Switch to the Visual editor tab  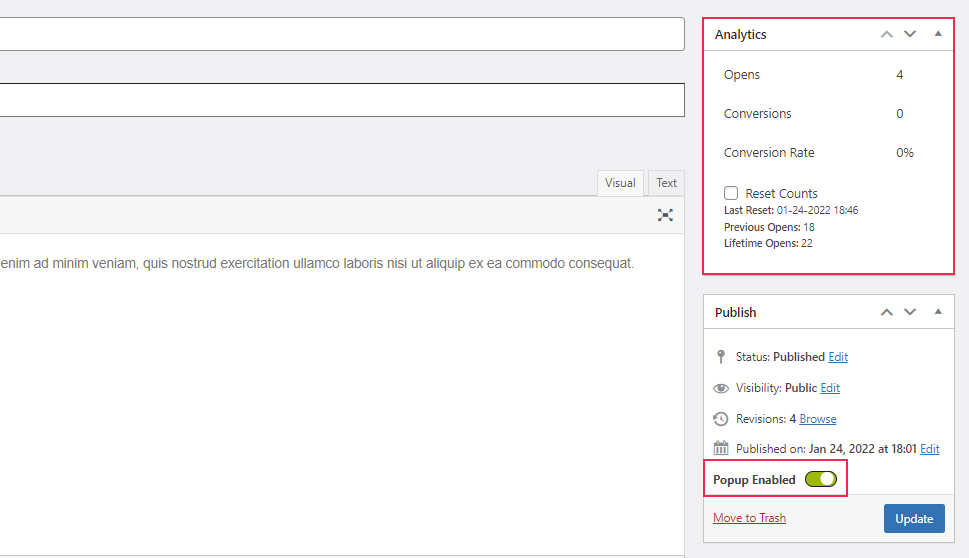pyautogui.click(x=620, y=183)
